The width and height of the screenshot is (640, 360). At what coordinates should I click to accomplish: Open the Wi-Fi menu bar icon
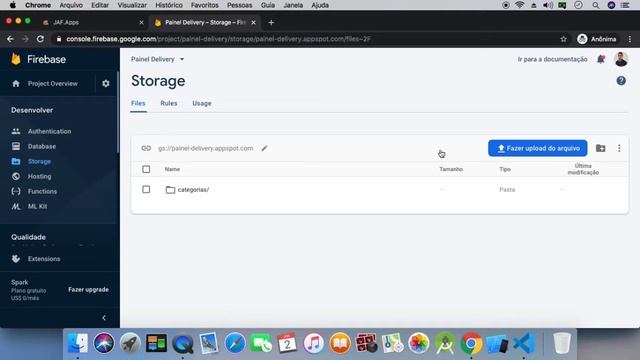coord(519,5)
